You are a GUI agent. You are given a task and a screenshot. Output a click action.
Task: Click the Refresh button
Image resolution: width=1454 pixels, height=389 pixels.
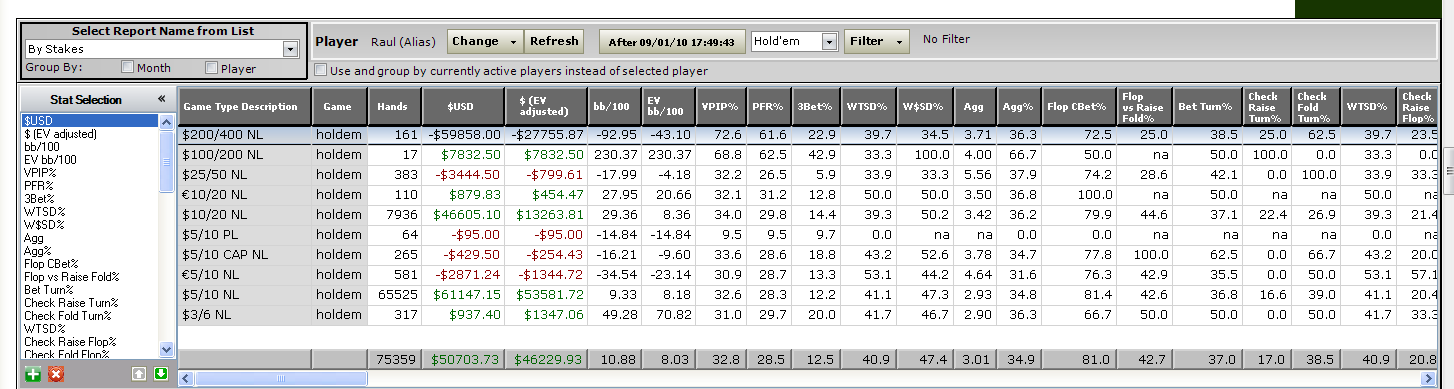554,41
